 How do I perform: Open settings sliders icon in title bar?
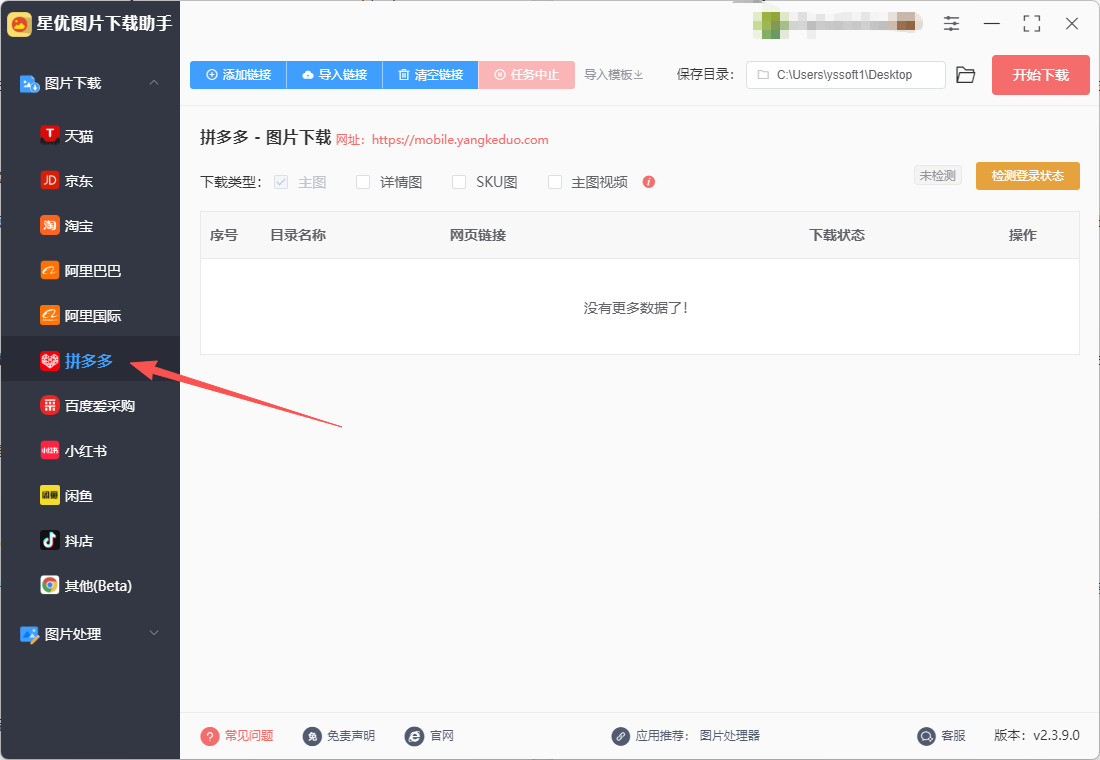951,23
